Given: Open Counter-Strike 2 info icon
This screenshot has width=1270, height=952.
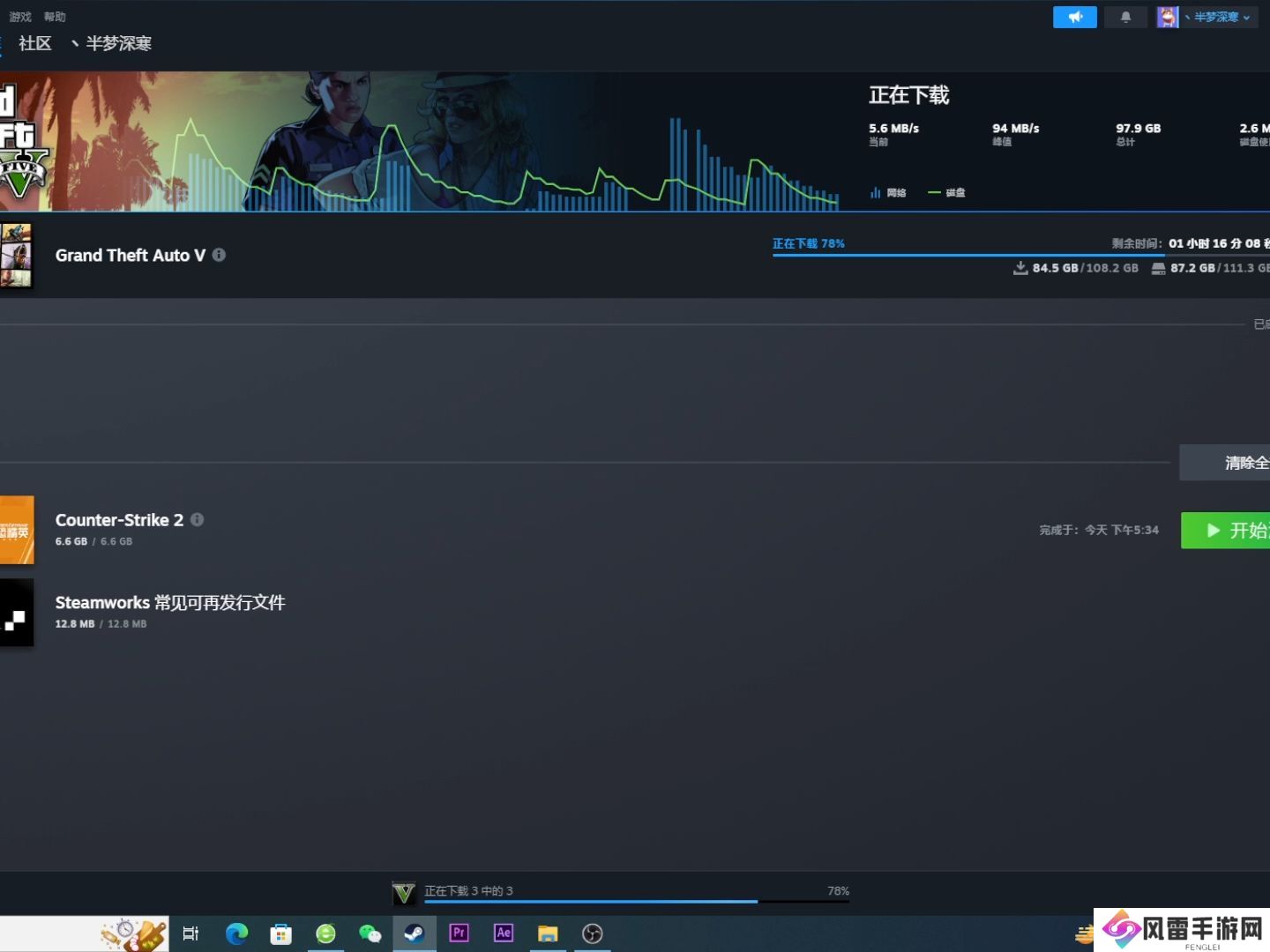Looking at the screenshot, I should [197, 520].
